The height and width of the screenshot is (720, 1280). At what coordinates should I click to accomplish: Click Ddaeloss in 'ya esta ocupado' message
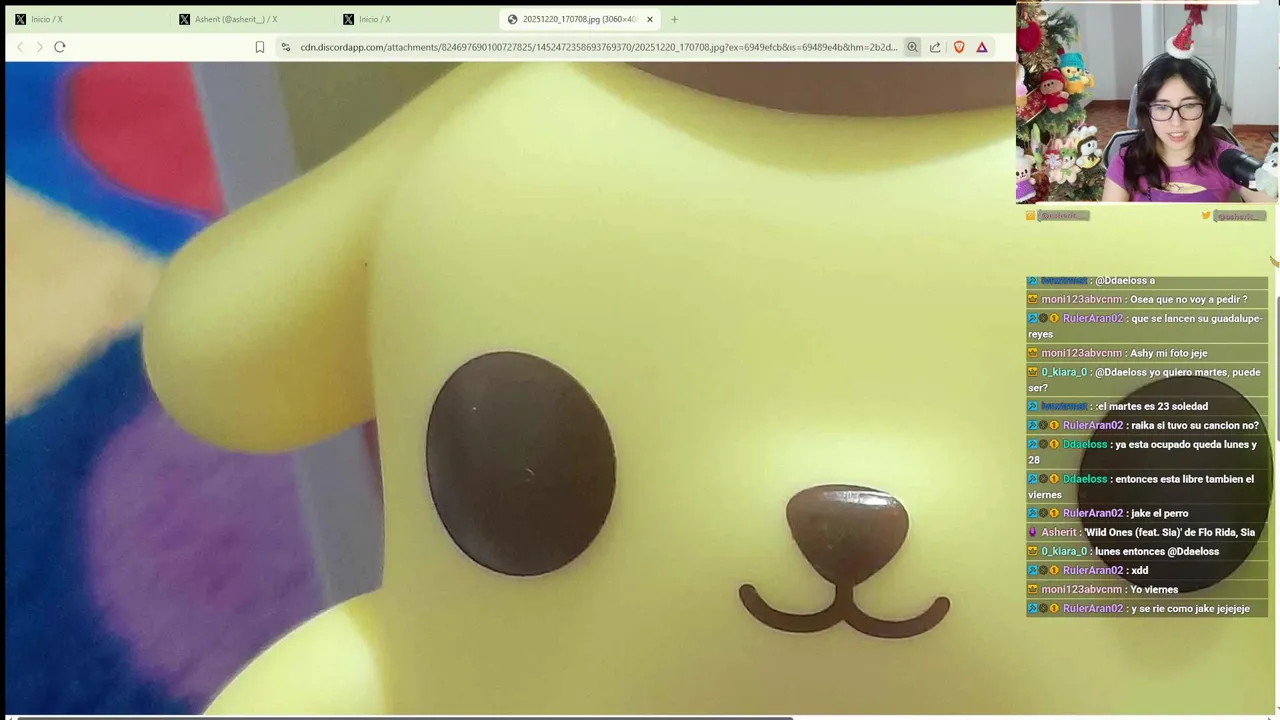coord(1085,444)
